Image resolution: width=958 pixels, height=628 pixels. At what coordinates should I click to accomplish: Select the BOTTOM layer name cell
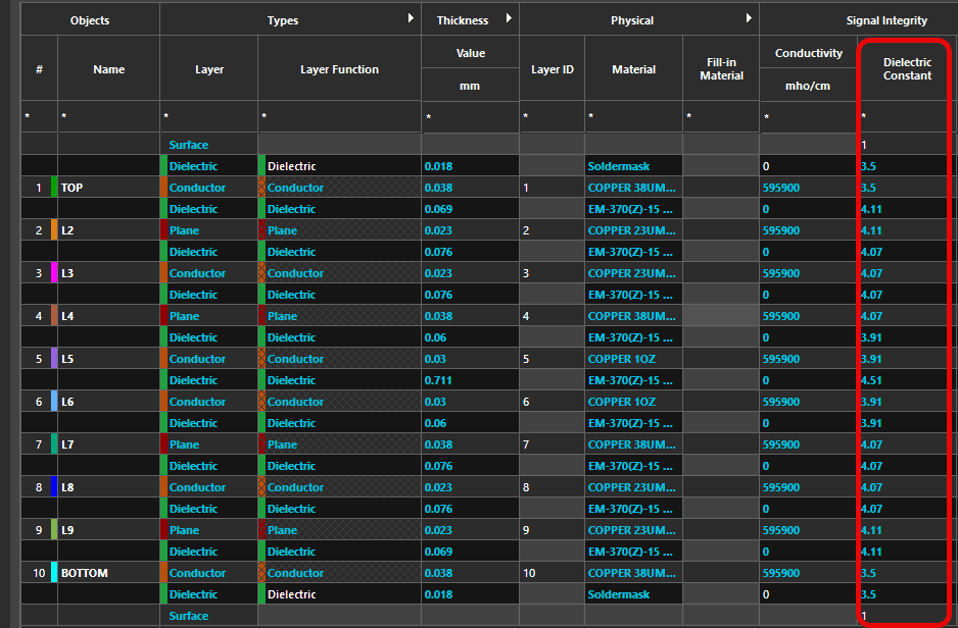(109, 572)
